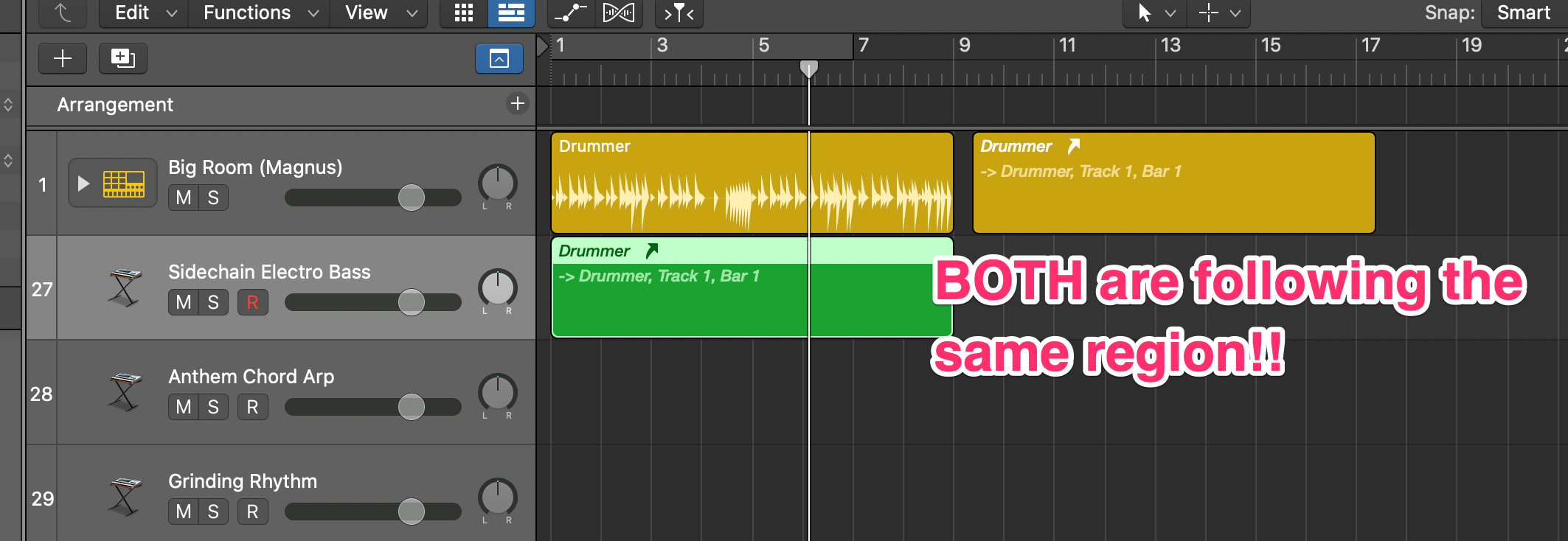Record-enable the Anthem Chord Arp track

click(252, 407)
